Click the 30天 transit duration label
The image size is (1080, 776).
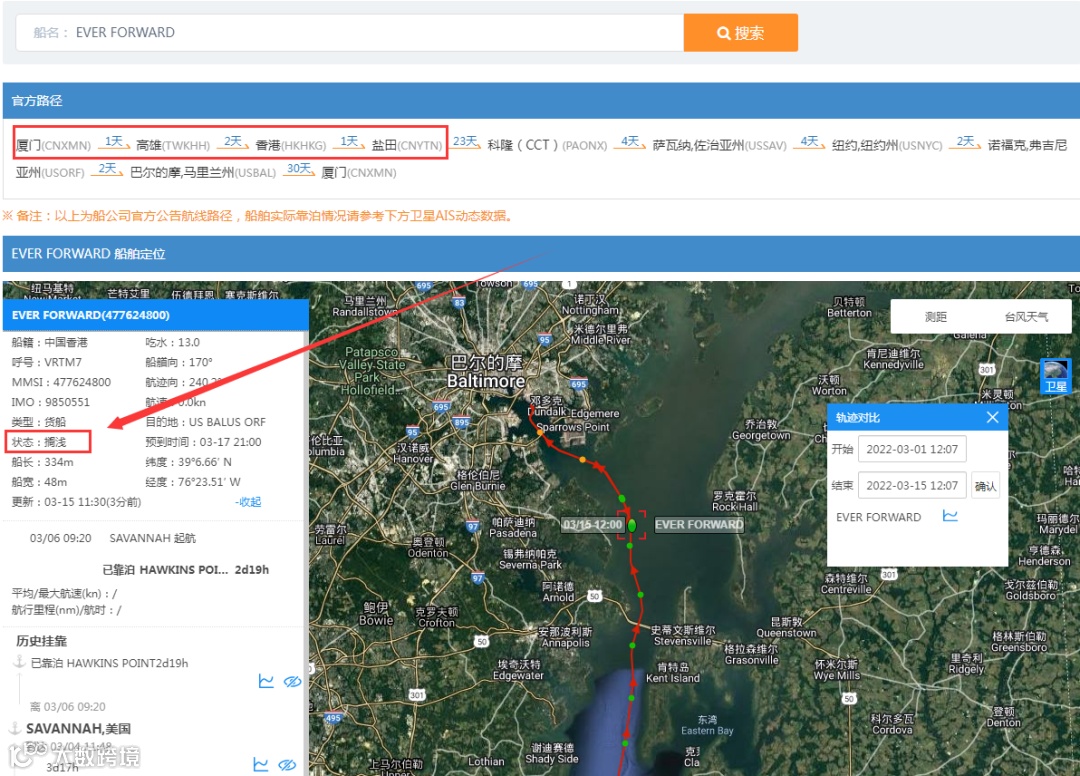(x=300, y=169)
